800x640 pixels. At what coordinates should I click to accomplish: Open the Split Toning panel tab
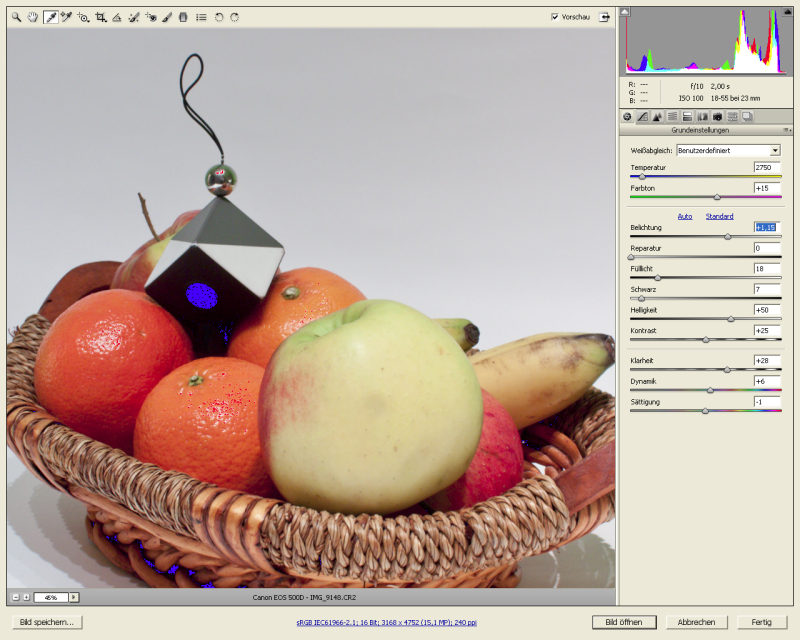coord(687,117)
